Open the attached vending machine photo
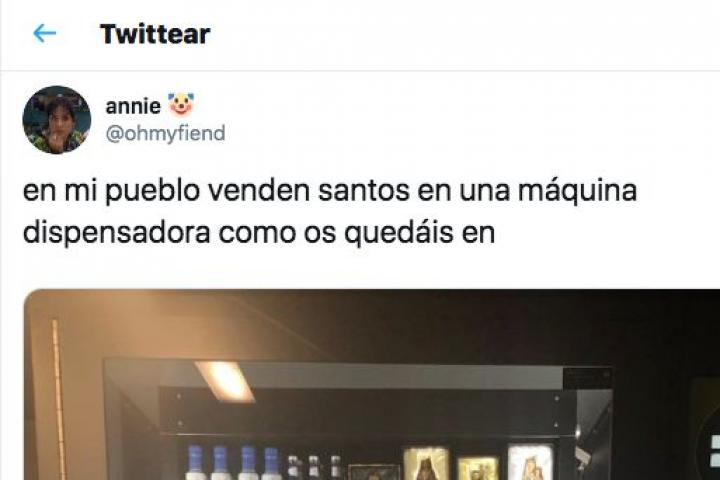The height and width of the screenshot is (480, 720). tap(371, 385)
